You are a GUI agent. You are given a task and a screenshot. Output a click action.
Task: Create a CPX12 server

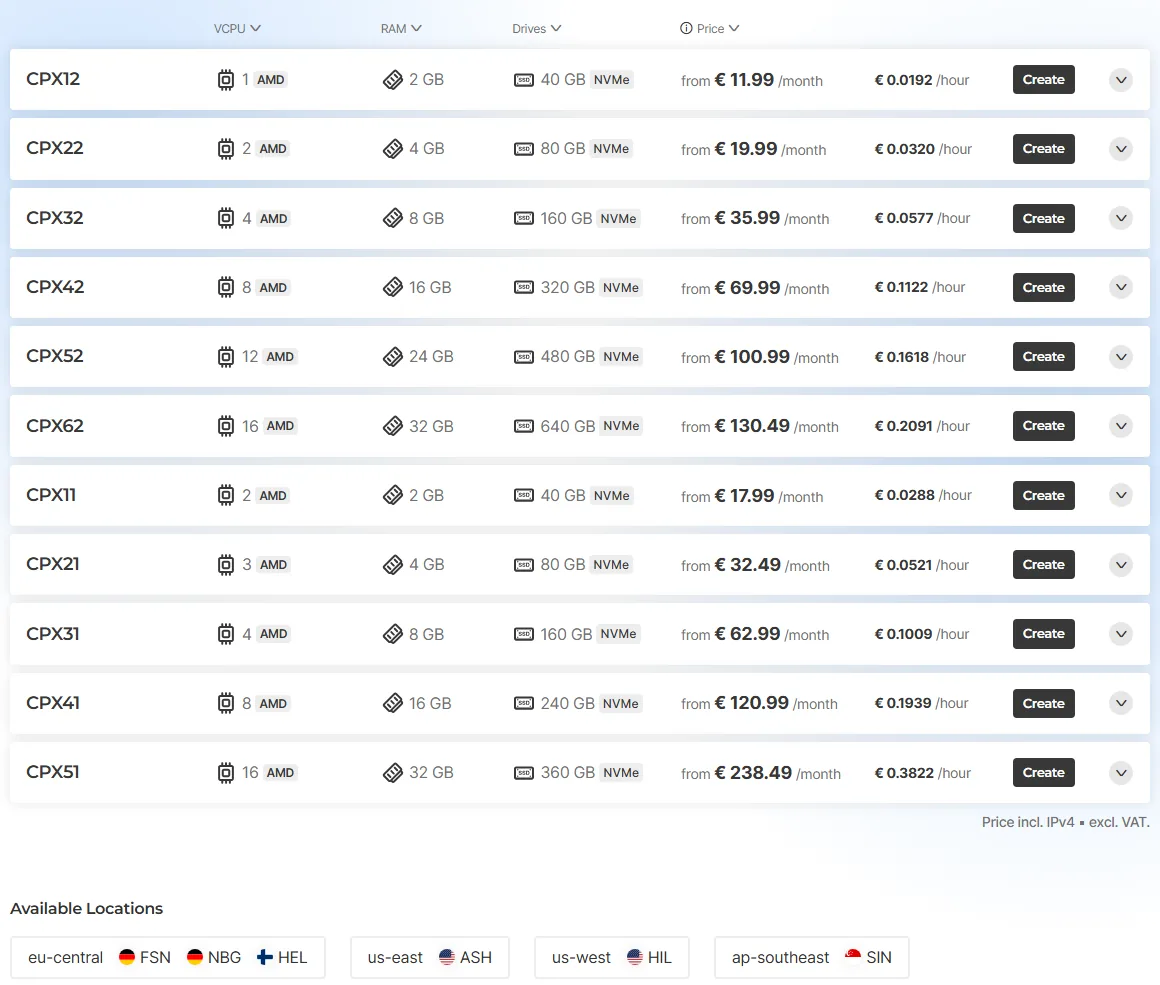coord(1043,80)
